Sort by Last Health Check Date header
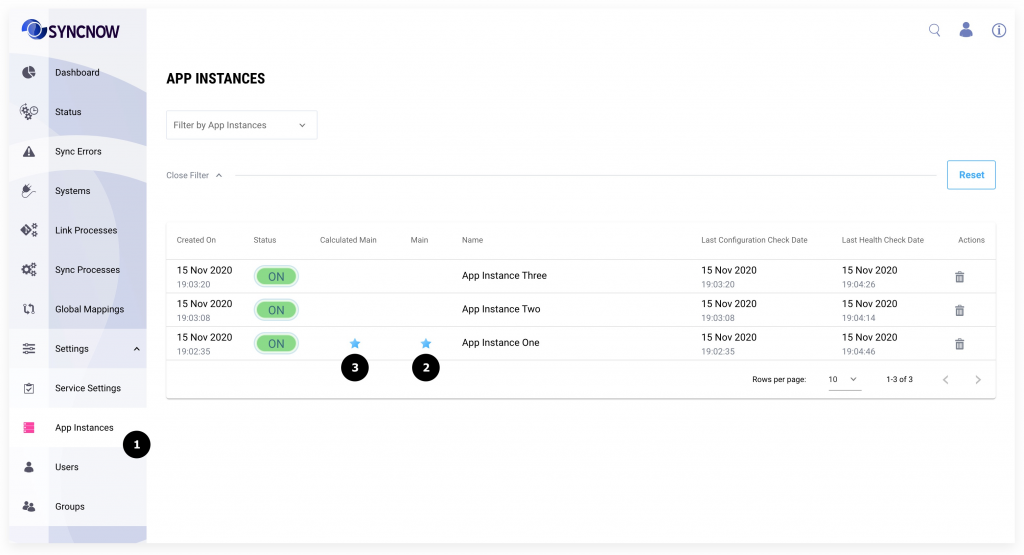 click(x=882, y=240)
